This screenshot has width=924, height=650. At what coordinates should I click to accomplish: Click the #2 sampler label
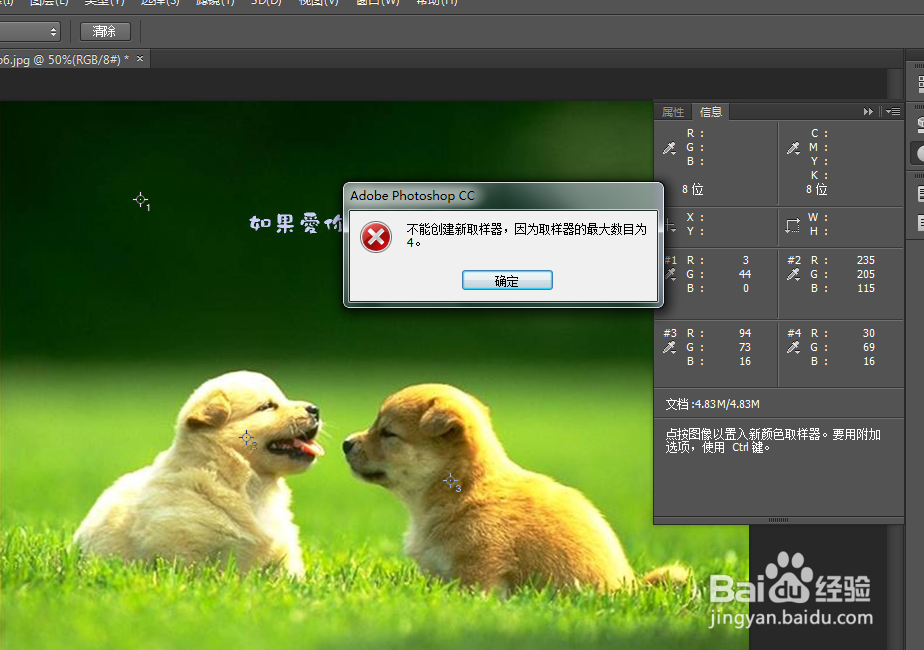tap(794, 260)
